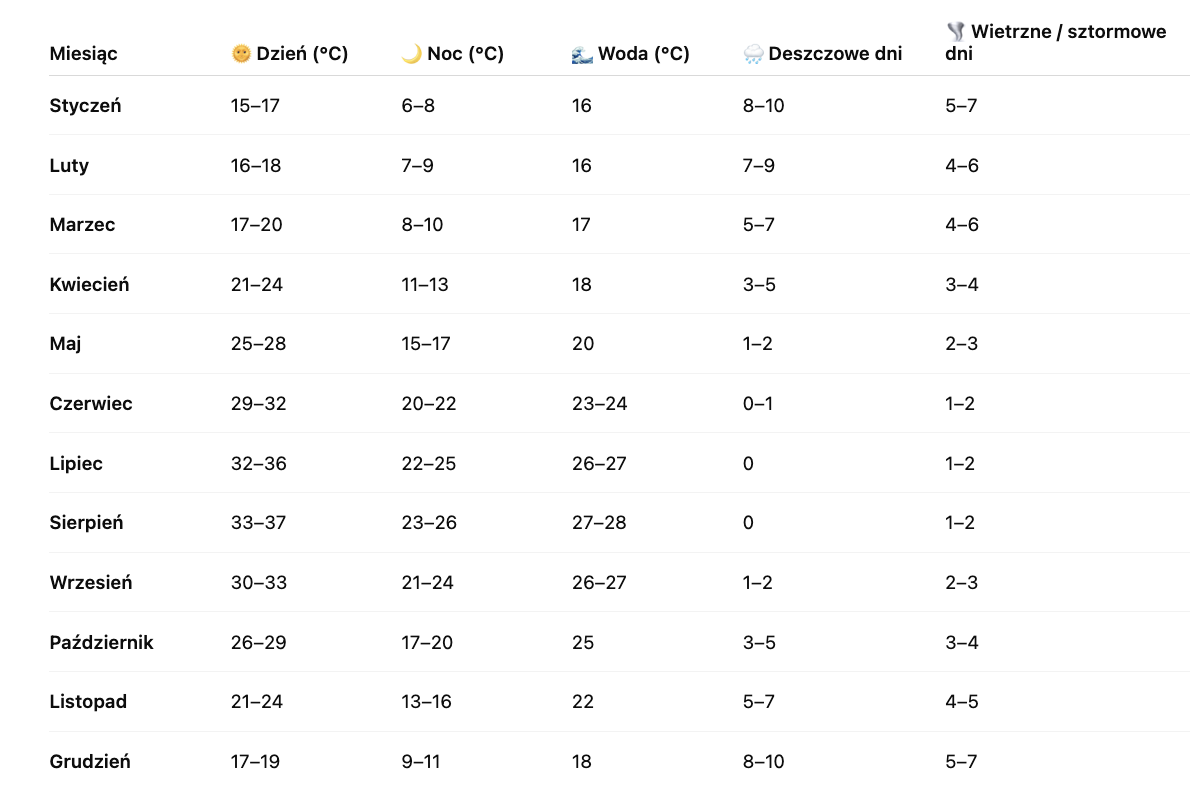Click Marzec water temperature 17

(x=581, y=224)
